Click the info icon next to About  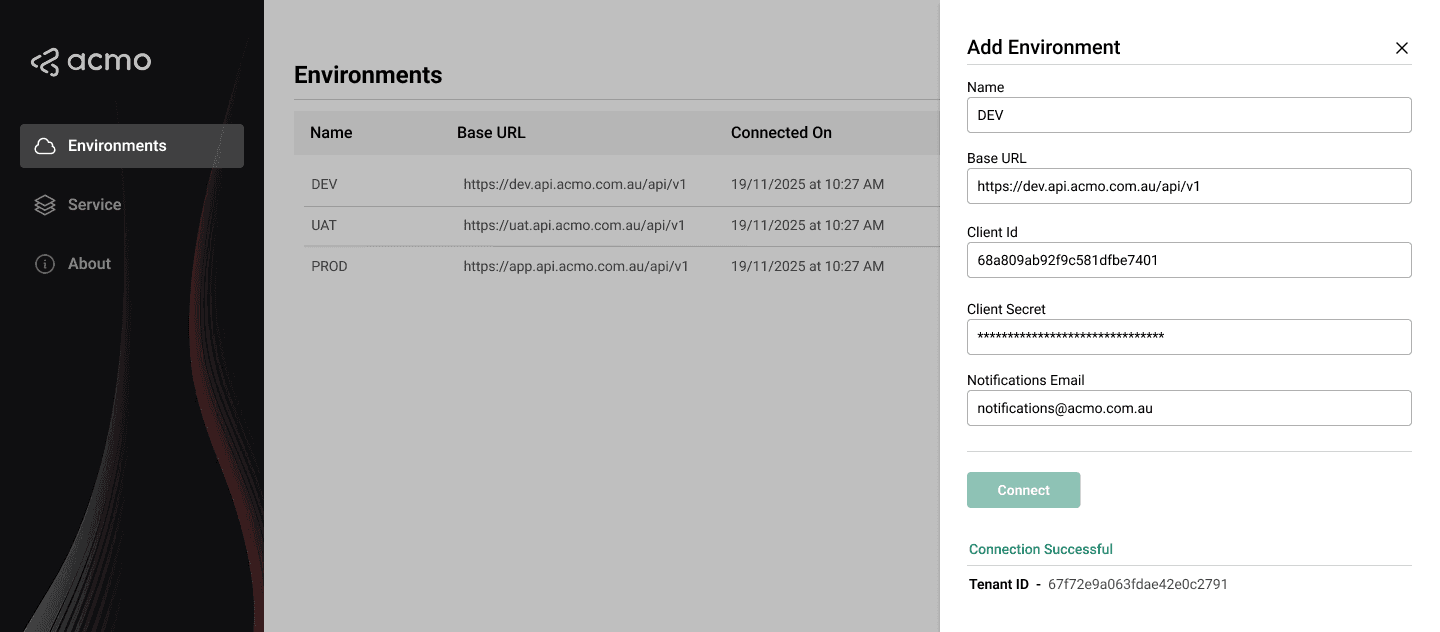(x=44, y=263)
